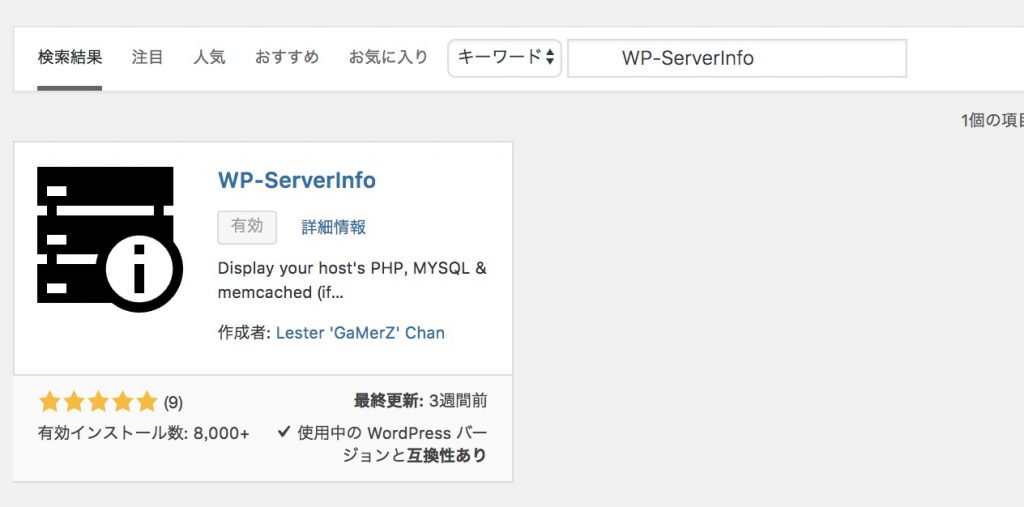Screen dimensions: 1024x507
Task: Click the 有効 button
Action: point(247,227)
